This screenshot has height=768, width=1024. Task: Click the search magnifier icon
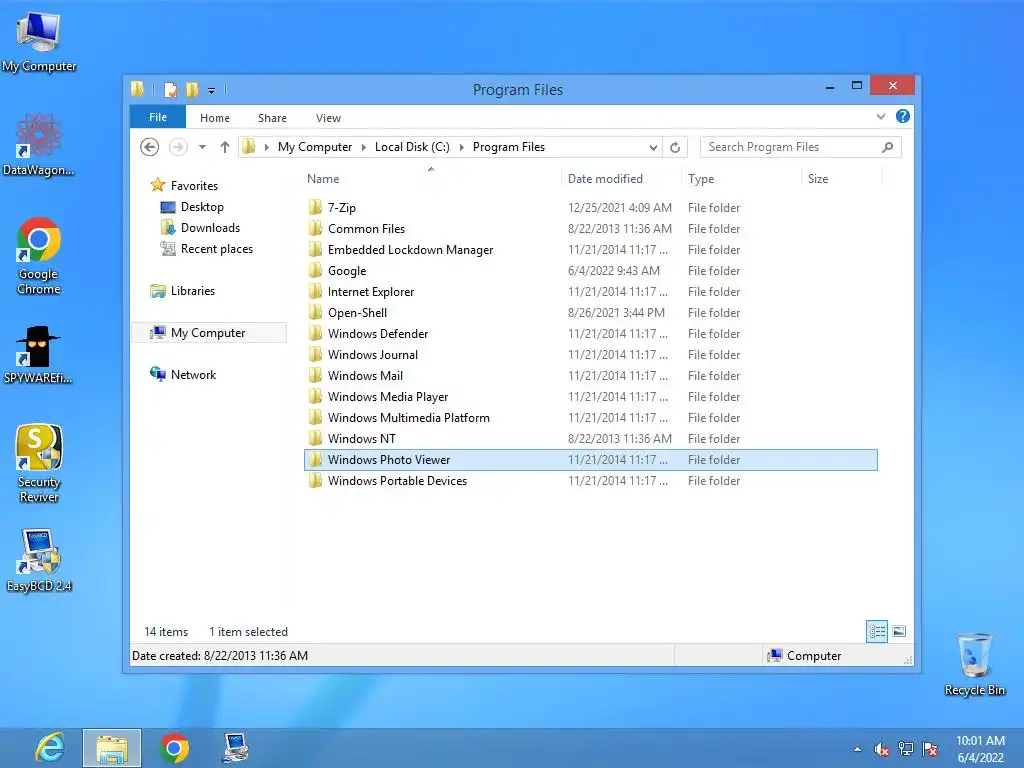coord(887,148)
